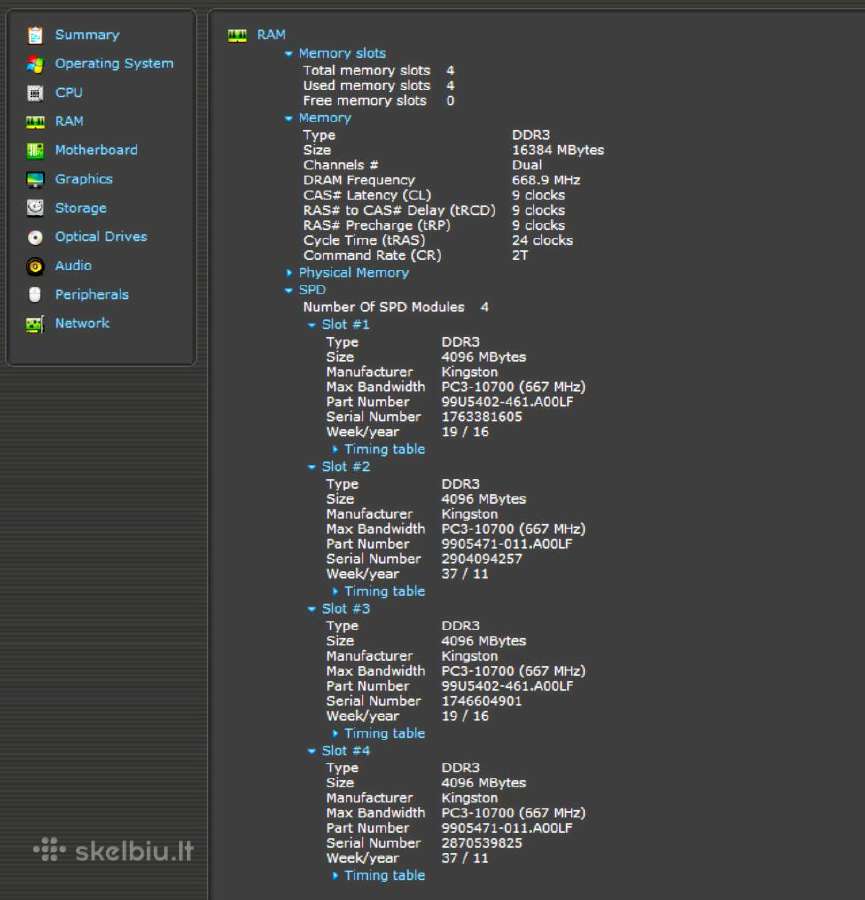Open the Peripherals section

point(92,294)
